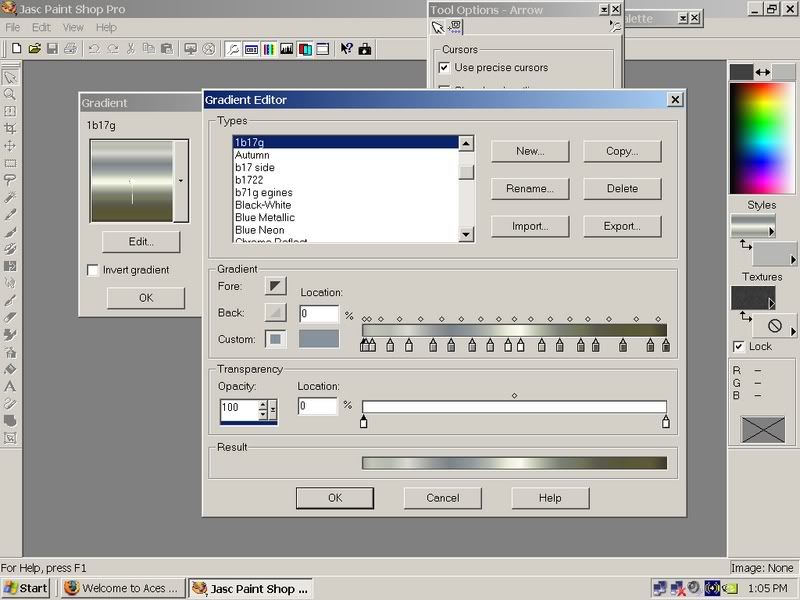
Task: Click the Edit... button in Gradient dialog
Action: coord(141,242)
